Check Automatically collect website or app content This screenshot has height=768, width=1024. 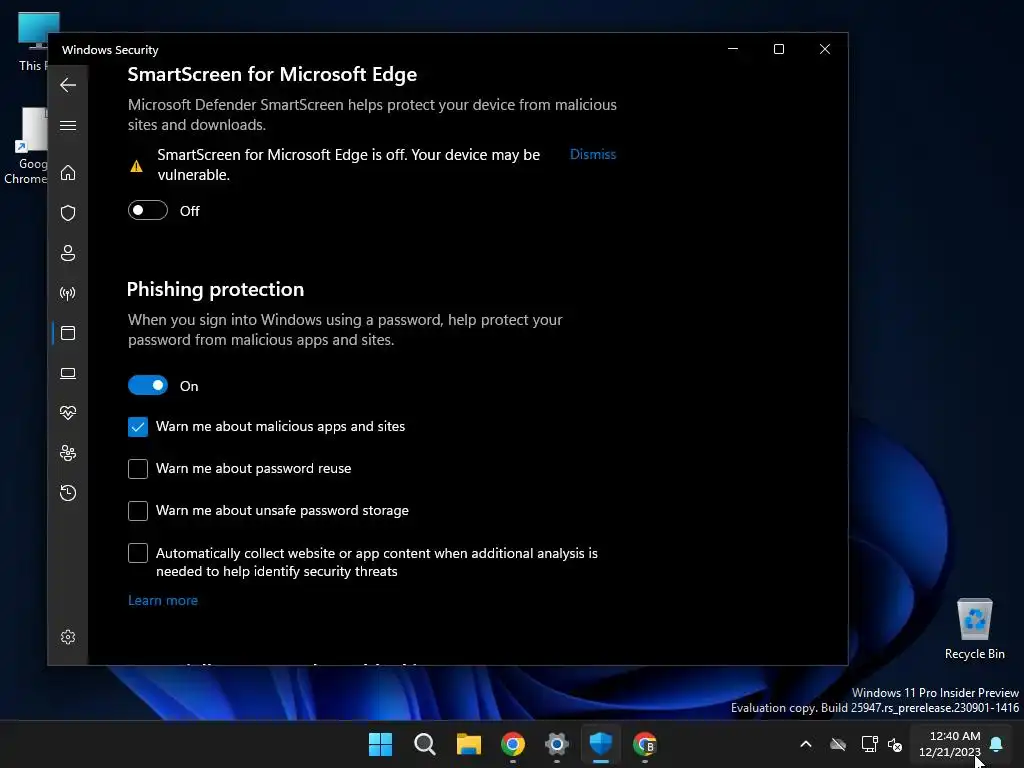click(x=138, y=553)
